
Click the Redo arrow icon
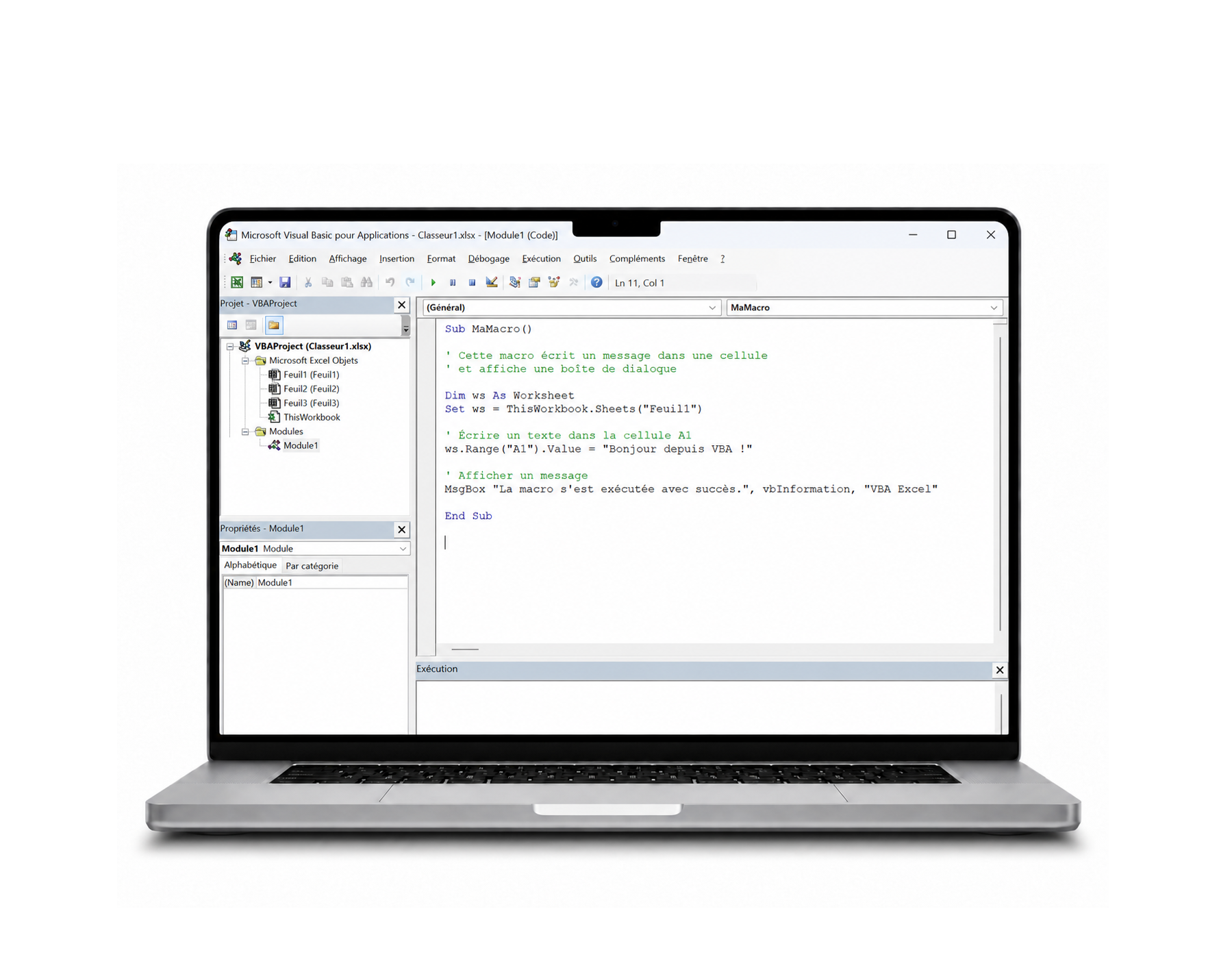[x=410, y=282]
